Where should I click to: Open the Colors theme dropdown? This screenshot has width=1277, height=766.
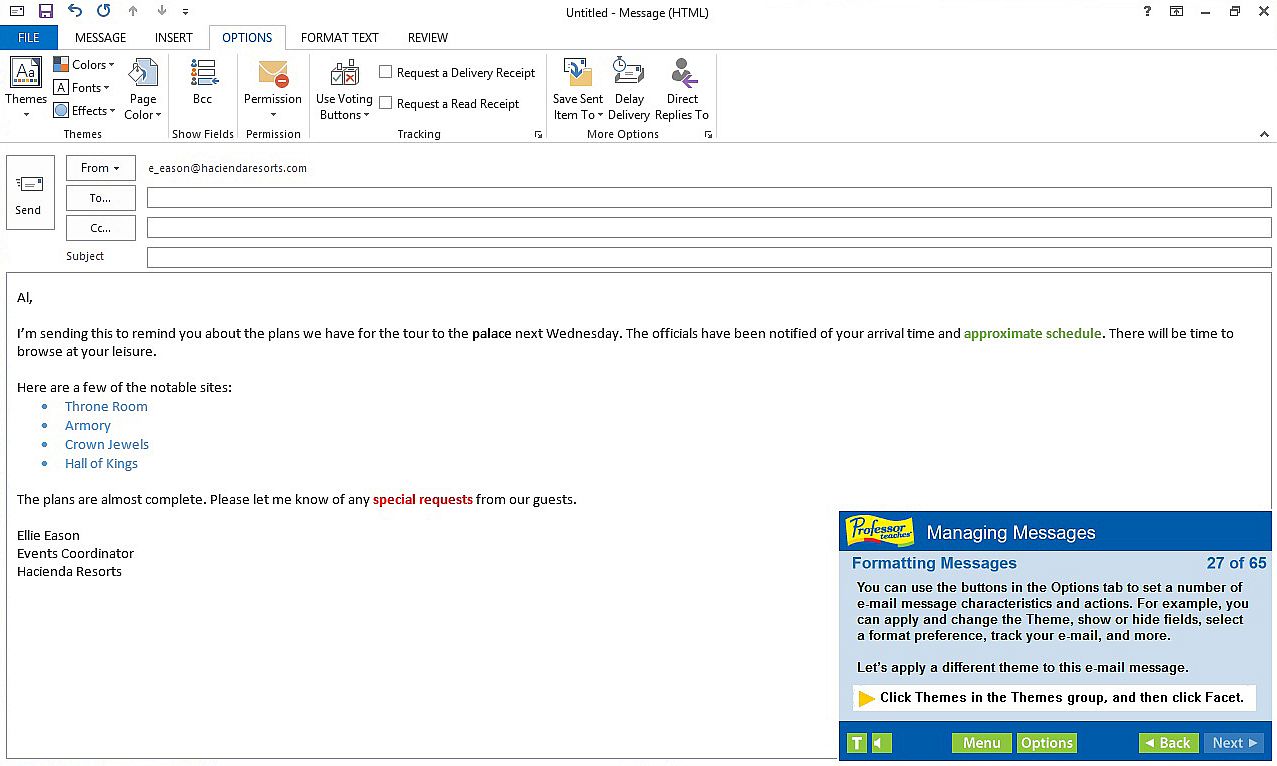click(x=84, y=65)
